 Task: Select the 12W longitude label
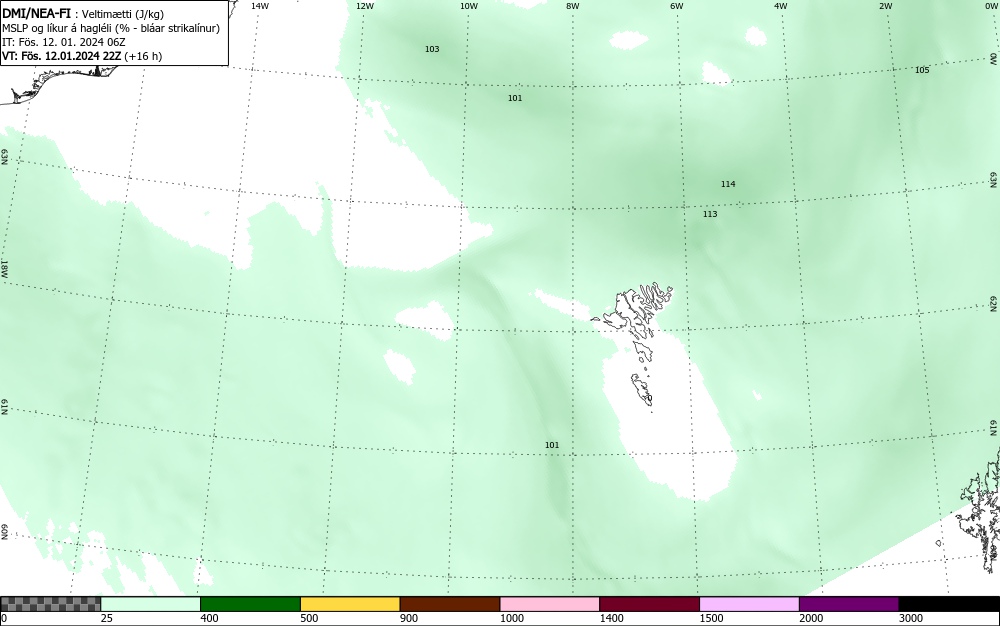364,6
